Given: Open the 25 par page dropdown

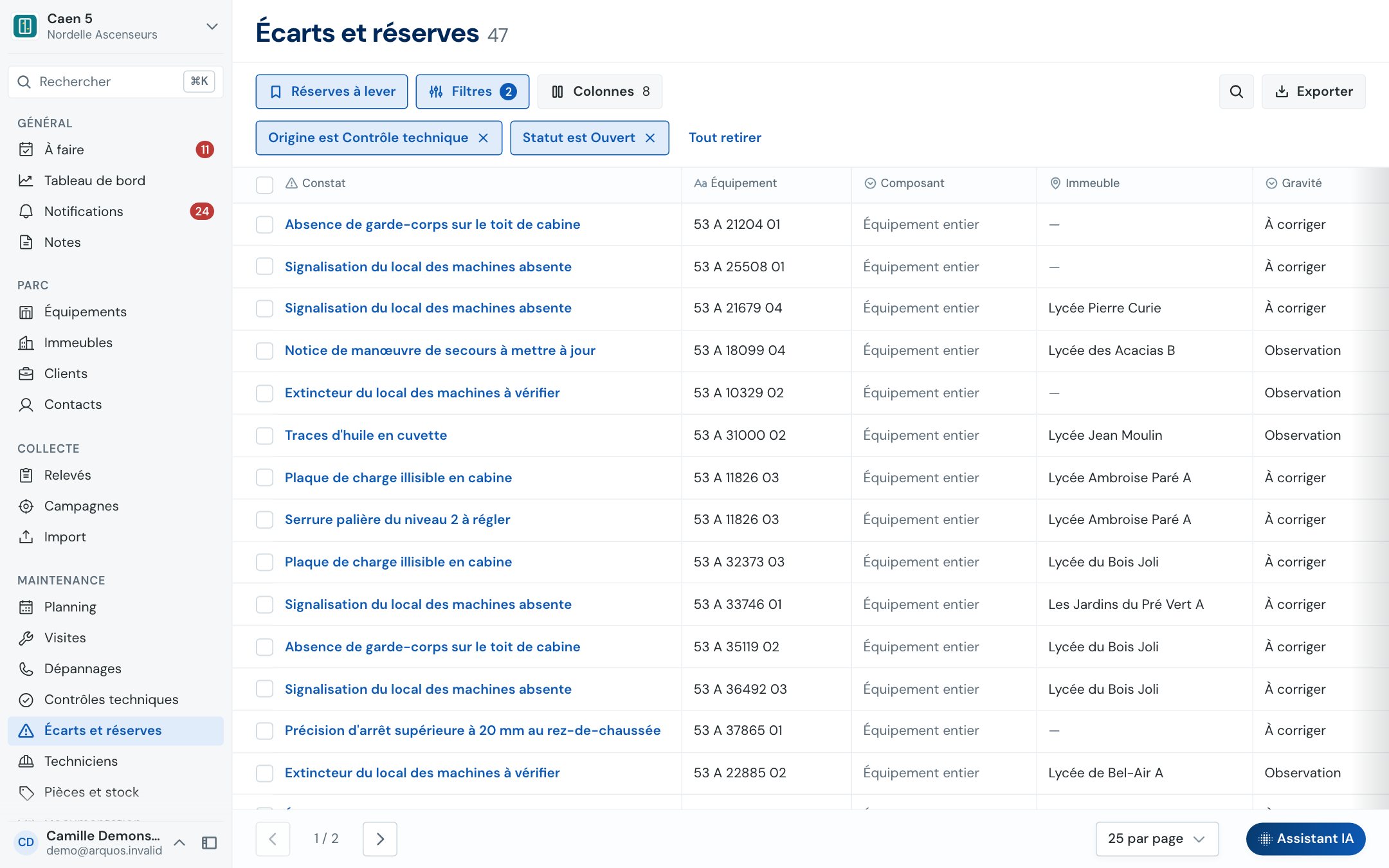Looking at the screenshot, I should [1157, 839].
